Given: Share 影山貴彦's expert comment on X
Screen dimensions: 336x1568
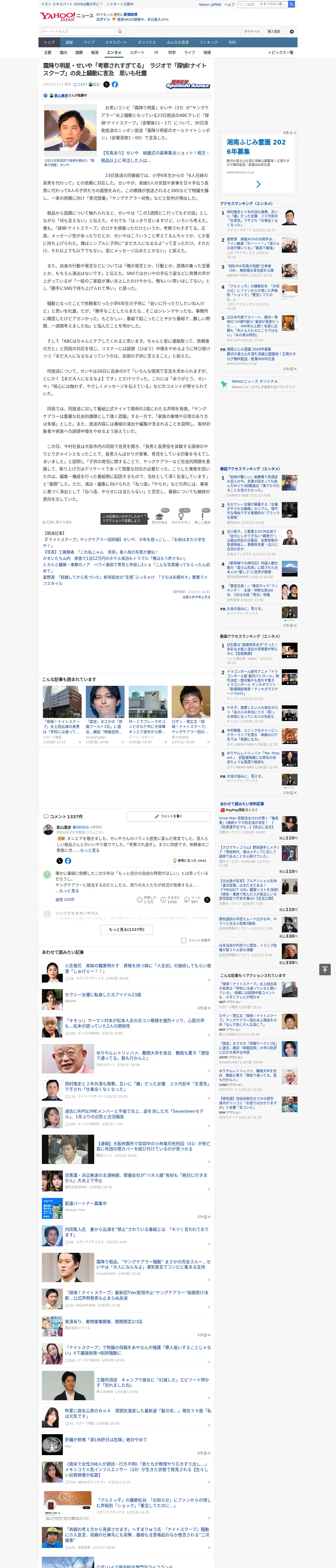Looking at the screenshot, I should coord(59,861).
